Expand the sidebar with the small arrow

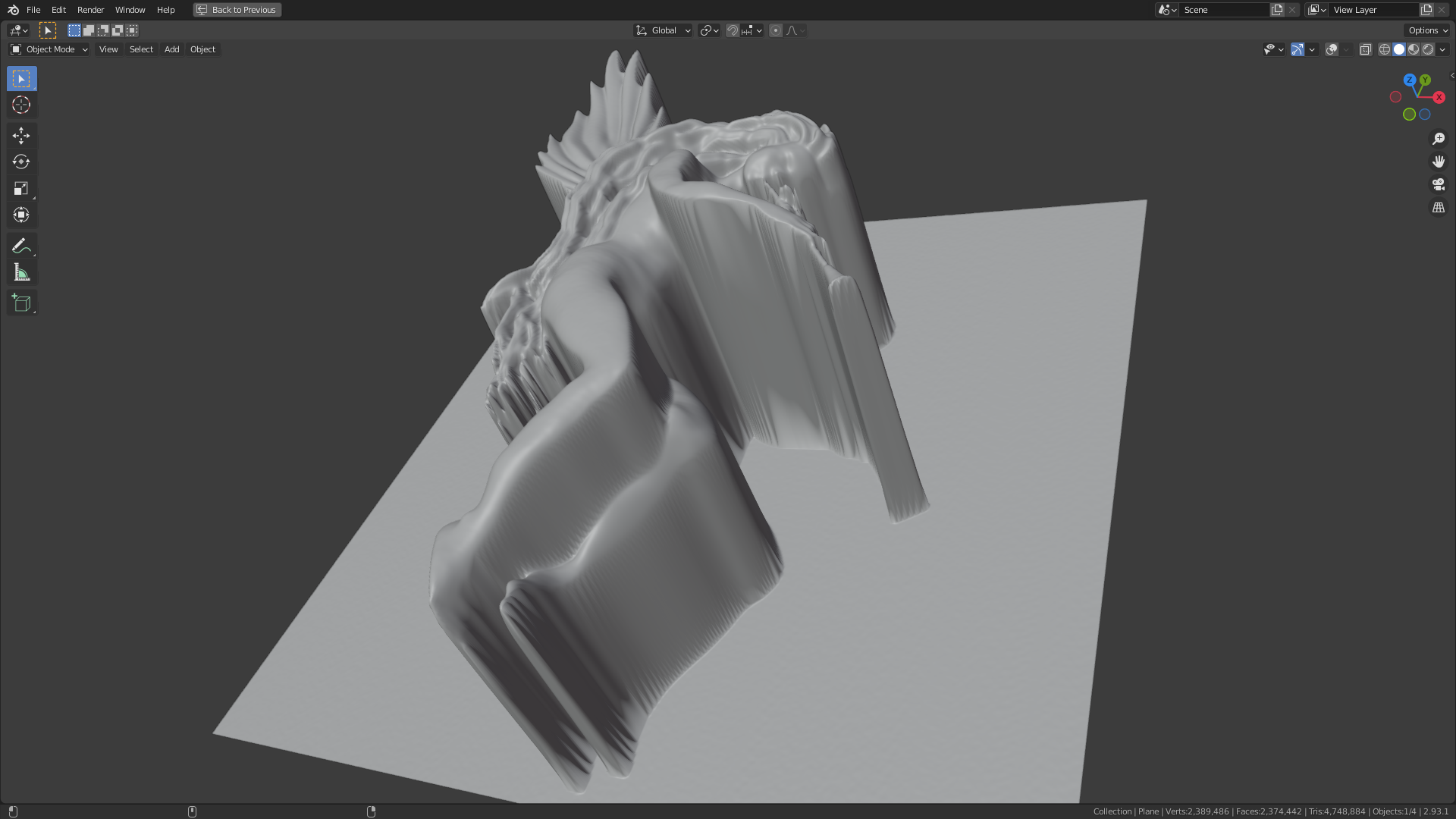pos(1451,75)
